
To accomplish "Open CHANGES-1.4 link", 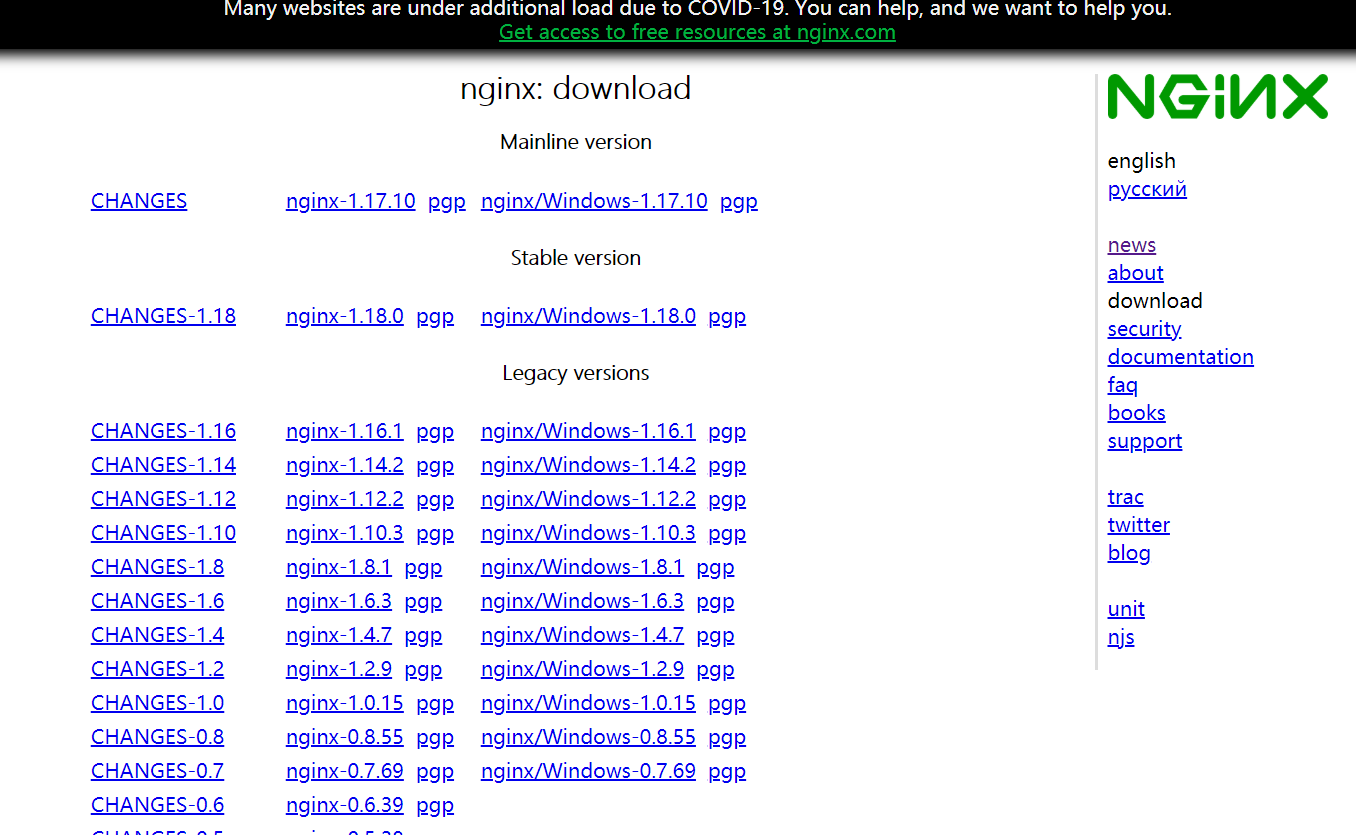I will (x=157, y=635).
